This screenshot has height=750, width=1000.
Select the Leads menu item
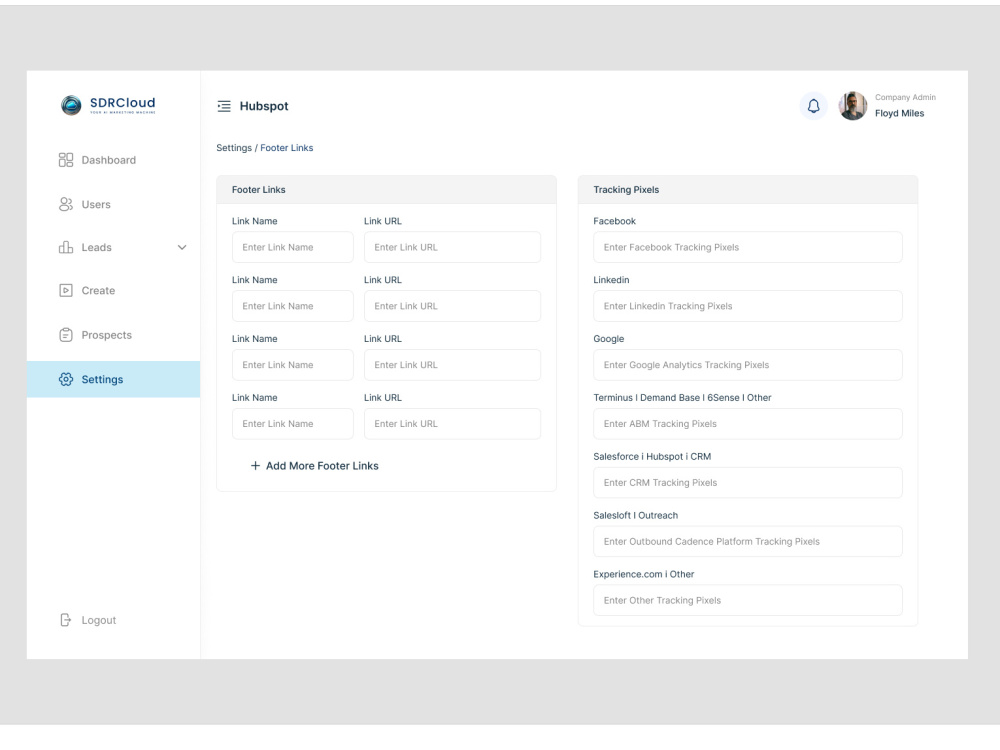tap(114, 247)
